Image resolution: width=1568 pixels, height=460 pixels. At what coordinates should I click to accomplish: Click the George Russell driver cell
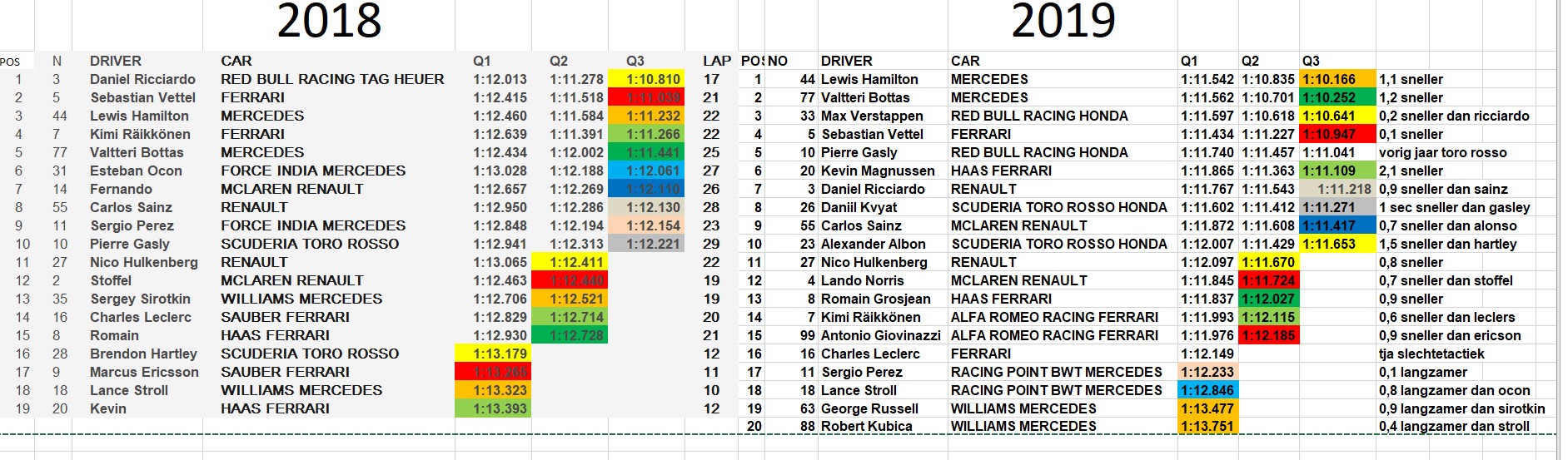click(869, 408)
